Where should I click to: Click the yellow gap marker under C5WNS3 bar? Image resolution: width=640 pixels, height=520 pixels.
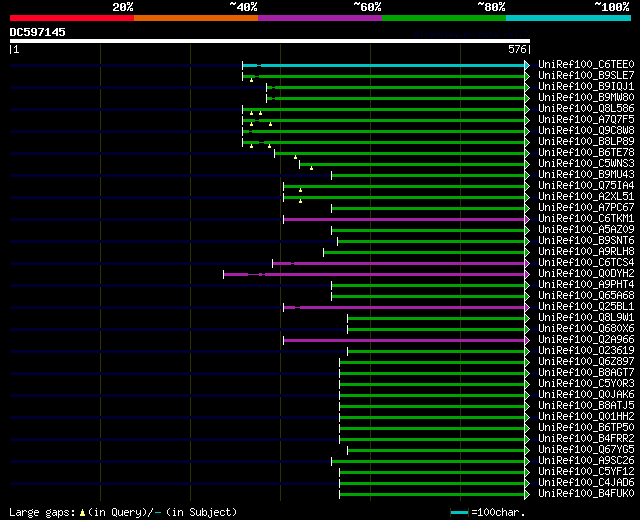tap(311, 168)
